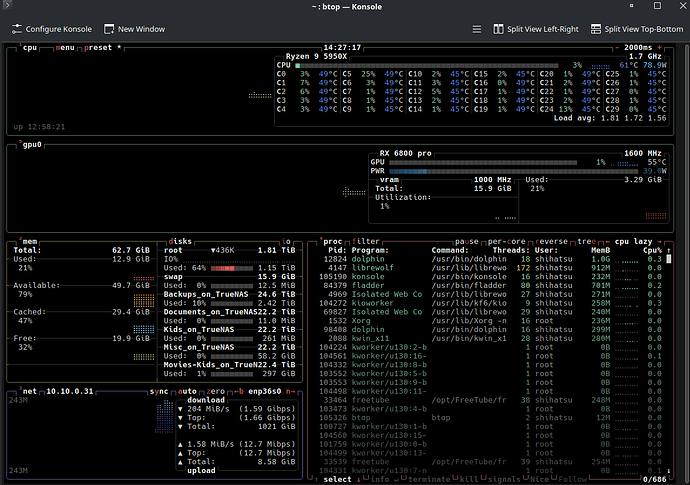Screen dimensions: 690x485
Task: Decrease update interval with minus sign
Action: 617,48
